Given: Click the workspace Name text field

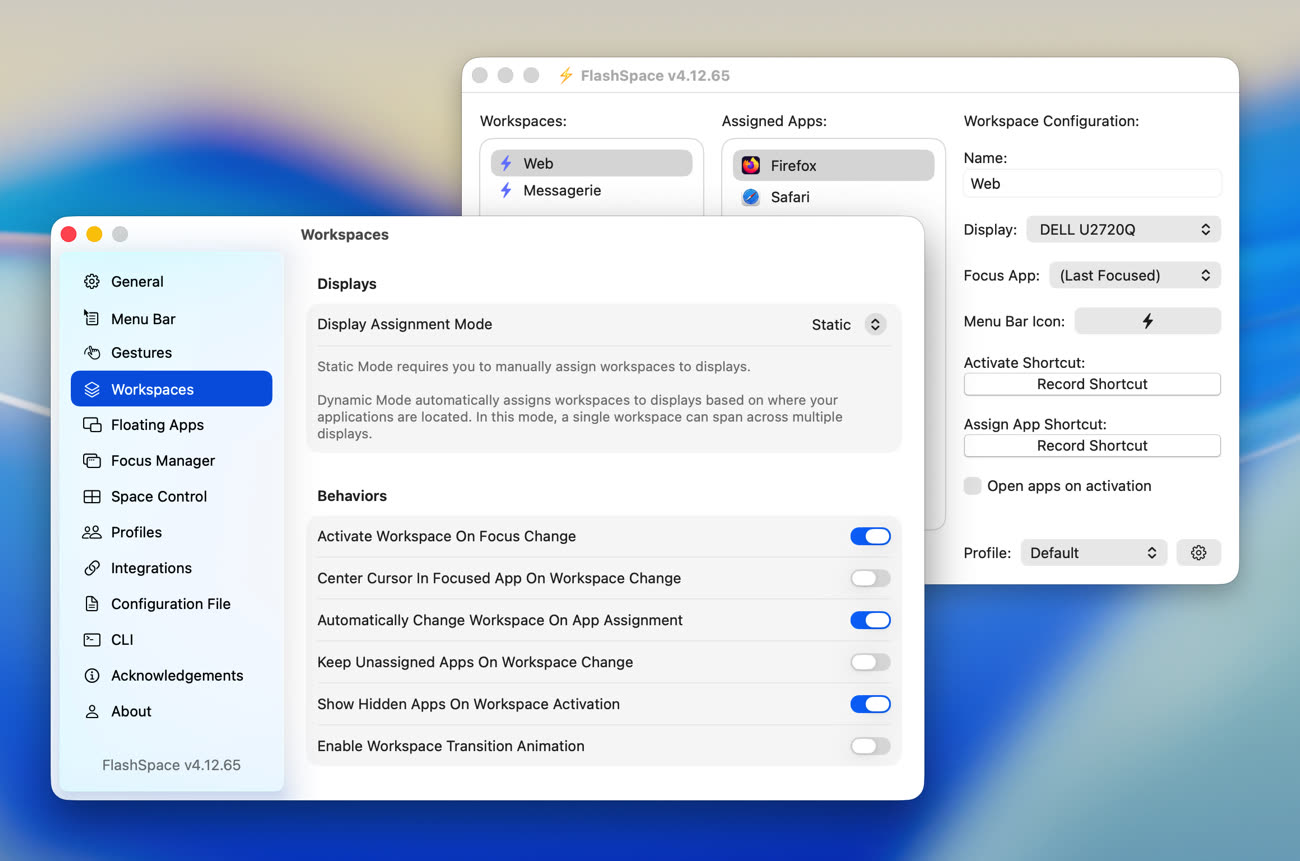Looking at the screenshot, I should pos(1092,184).
